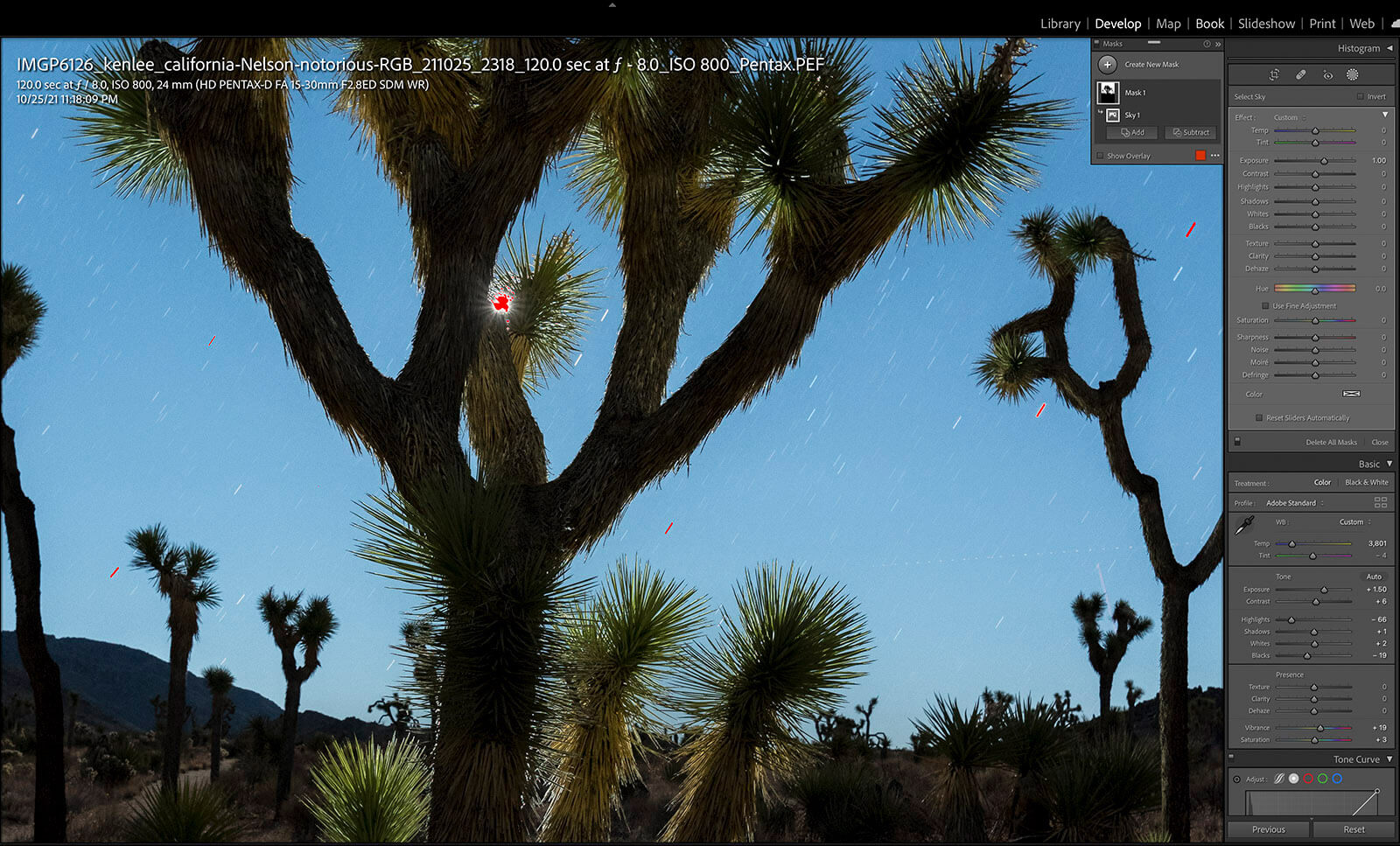Image resolution: width=1400 pixels, height=846 pixels.
Task: Open the Slideshow module
Action: pyautogui.click(x=1266, y=24)
